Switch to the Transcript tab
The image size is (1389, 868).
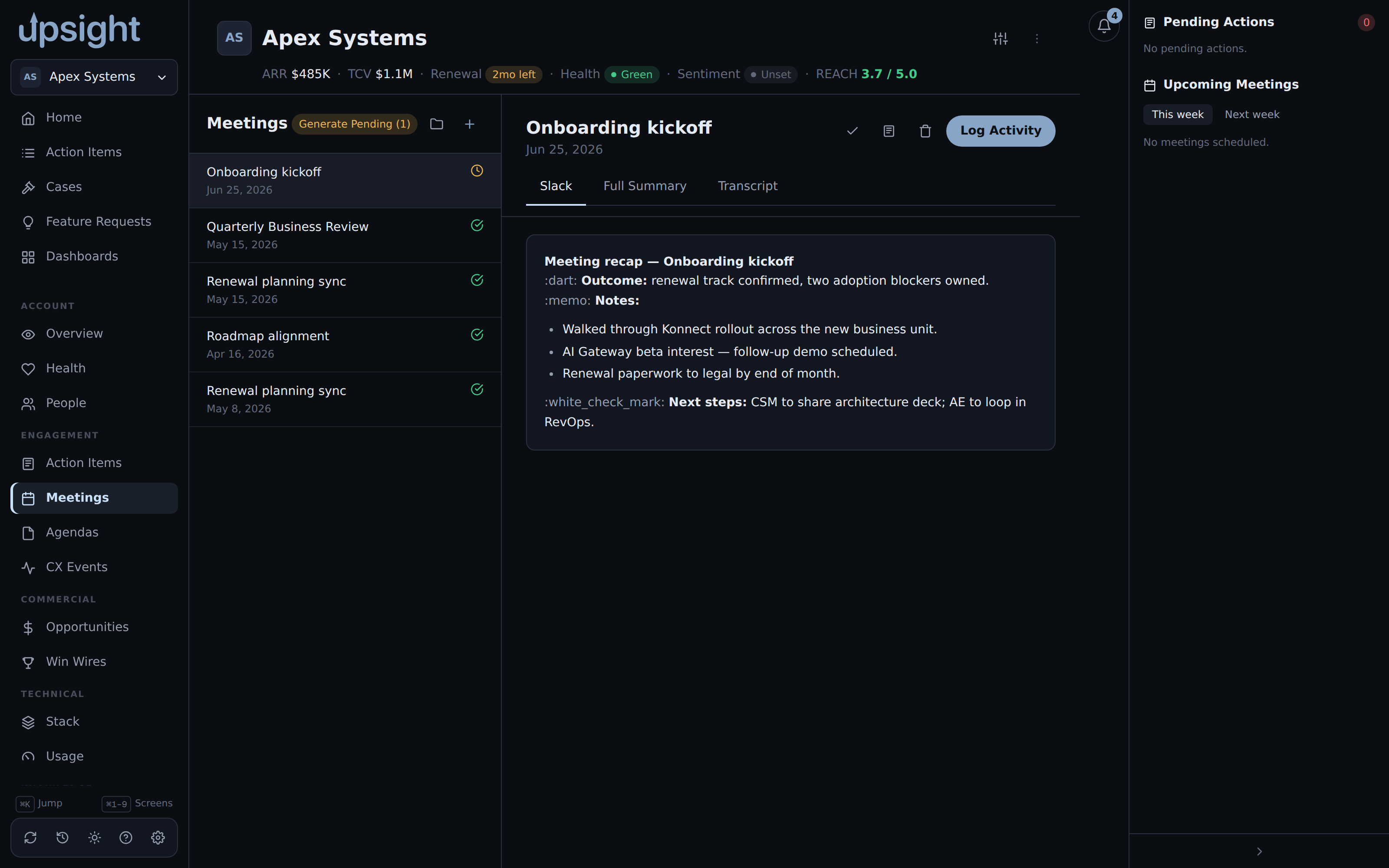(x=747, y=186)
